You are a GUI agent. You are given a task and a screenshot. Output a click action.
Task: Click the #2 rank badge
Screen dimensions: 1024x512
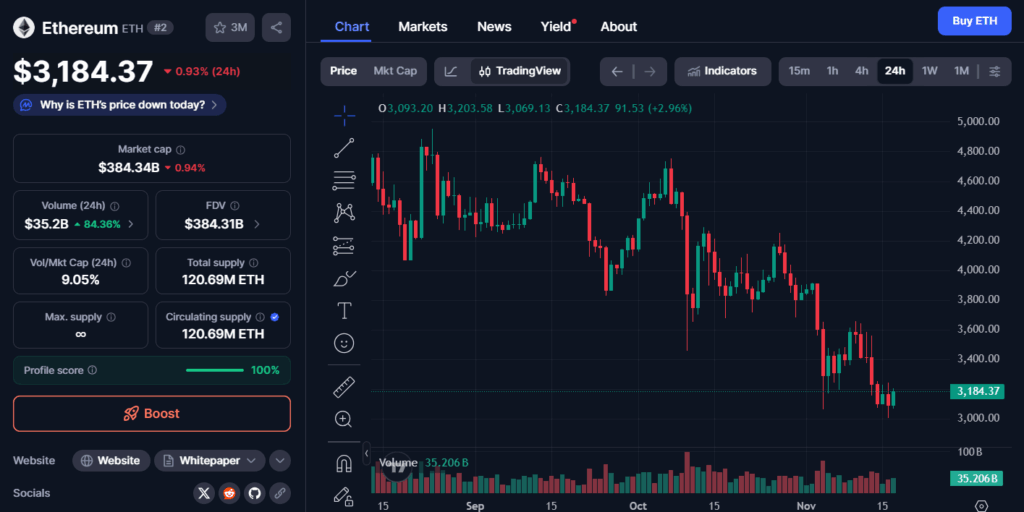point(160,27)
